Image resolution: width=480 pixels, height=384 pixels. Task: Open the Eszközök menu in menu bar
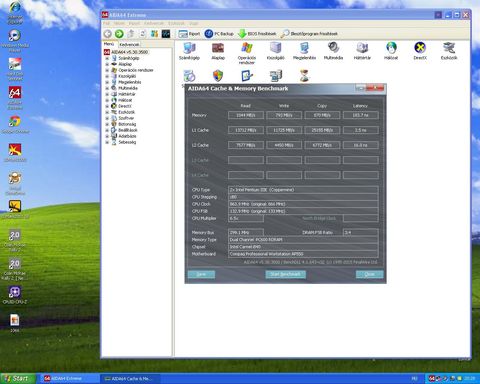point(176,23)
